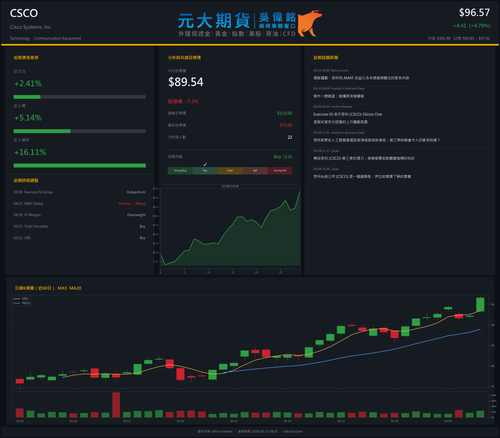Image resolution: width=500 pixels, height=438 pixels.
Task: Click the Buy (1.8) consensus value
Action: 283,157
